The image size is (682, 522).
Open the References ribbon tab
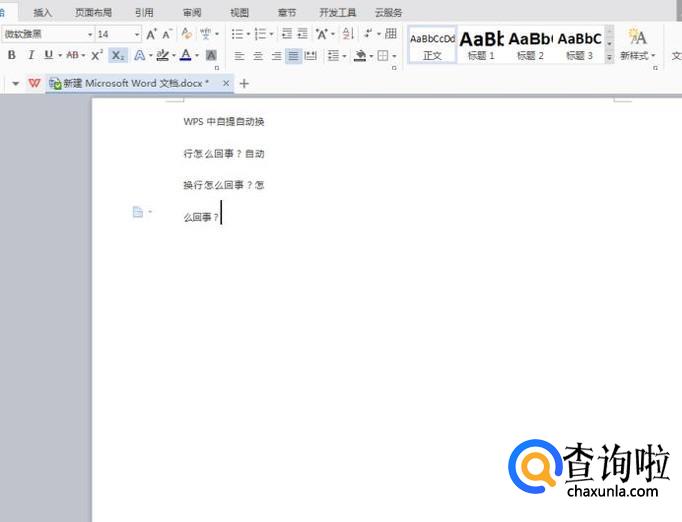[x=144, y=13]
